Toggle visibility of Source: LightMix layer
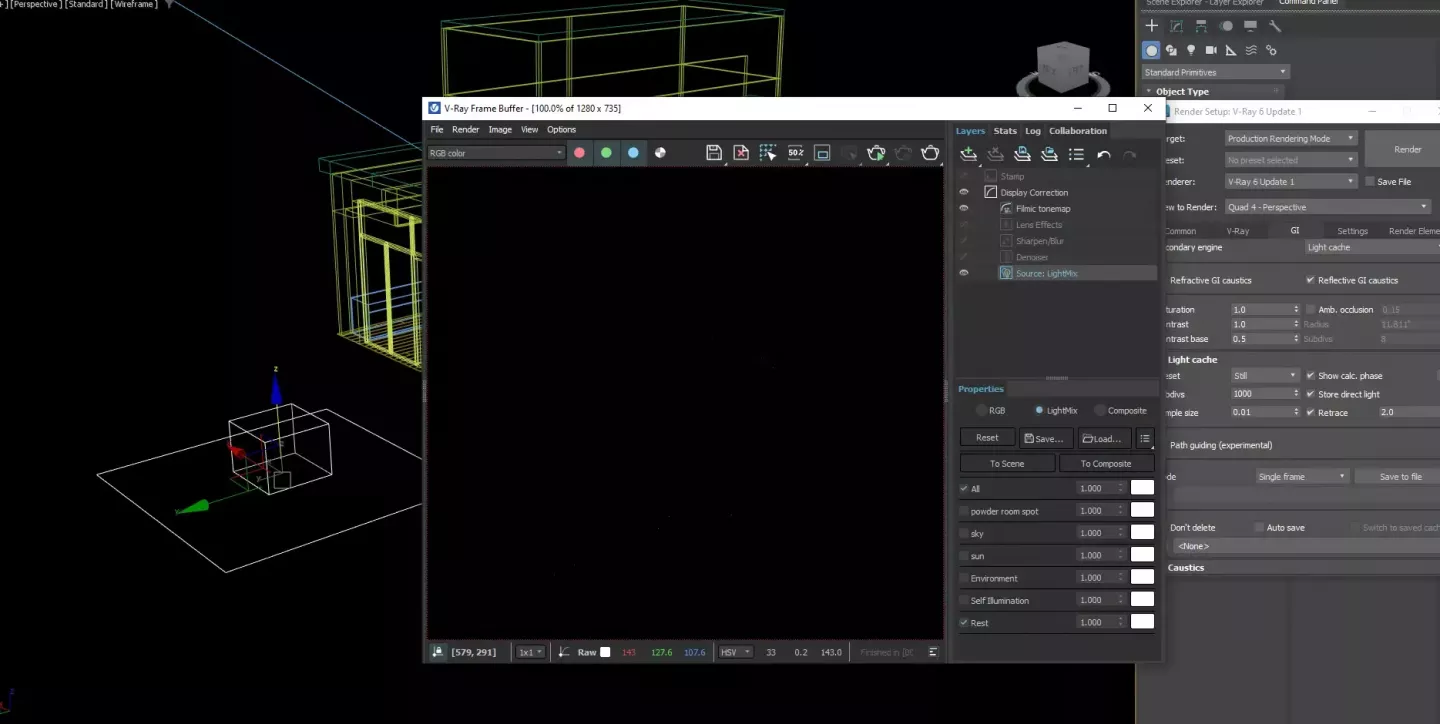Screen dimensions: 1440x724 (x=964, y=273)
